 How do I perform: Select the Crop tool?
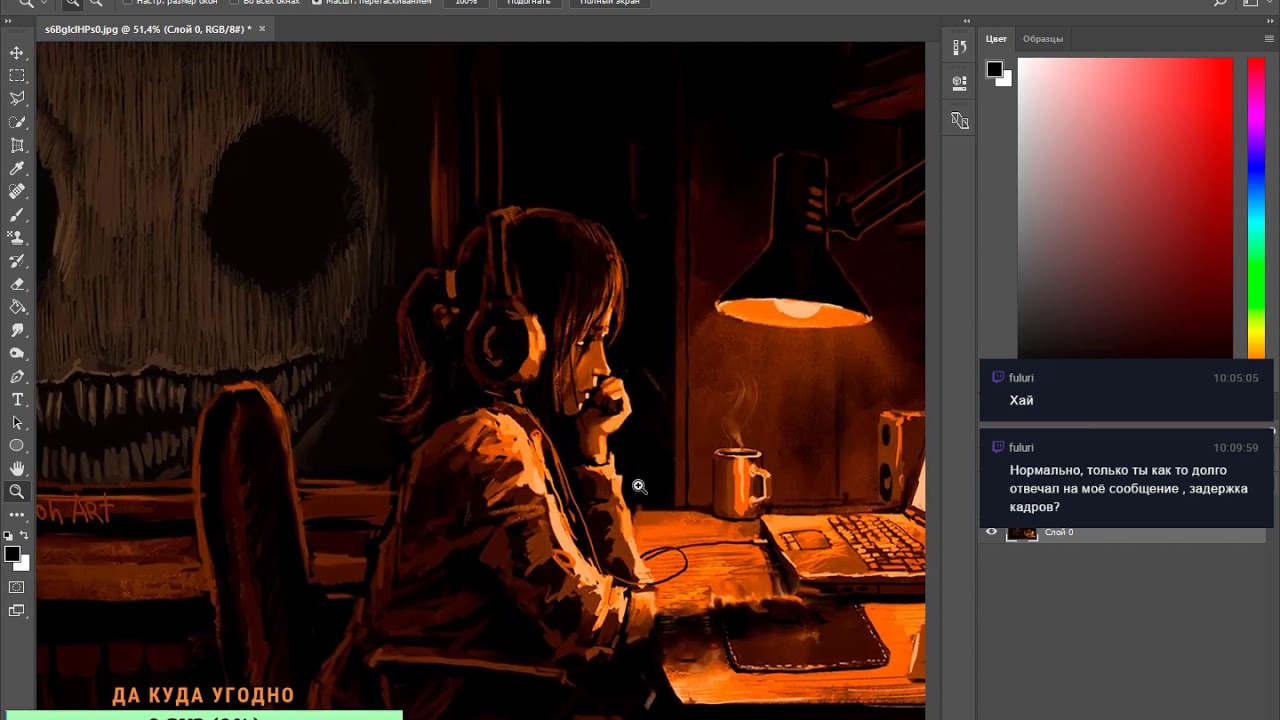pos(17,145)
